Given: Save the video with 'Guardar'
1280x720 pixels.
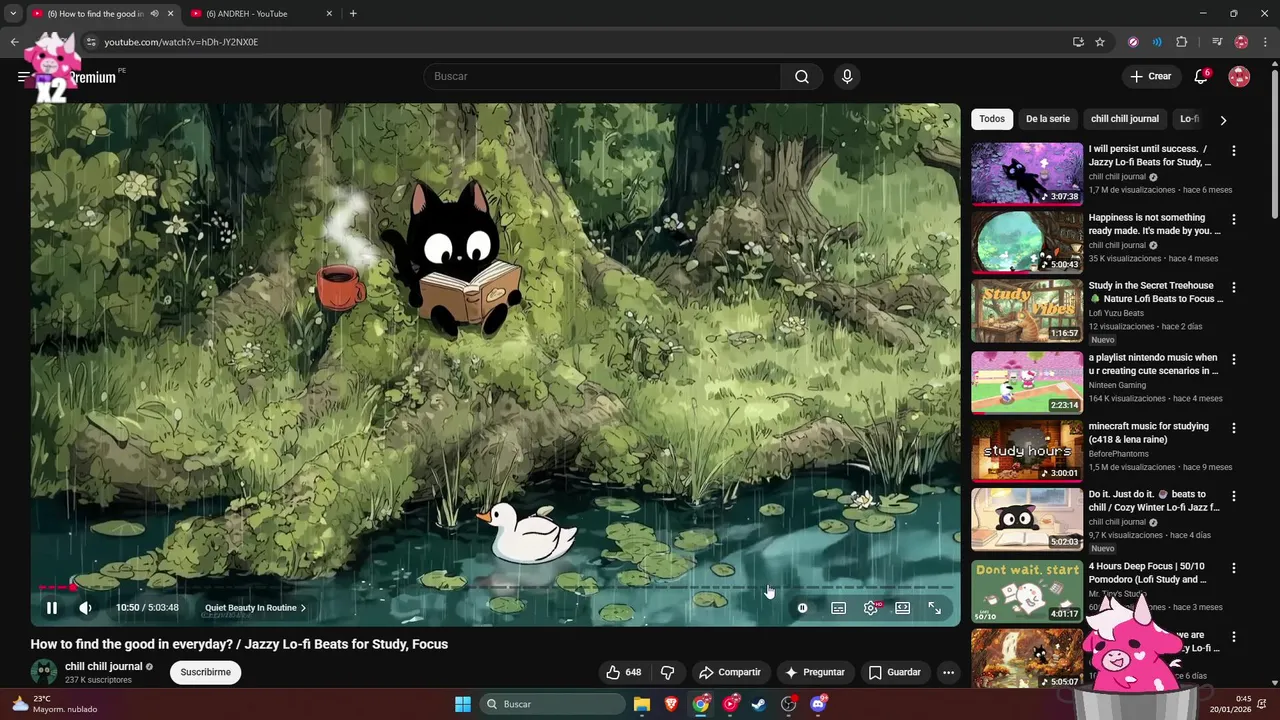Looking at the screenshot, I should pyautogui.click(x=895, y=672).
